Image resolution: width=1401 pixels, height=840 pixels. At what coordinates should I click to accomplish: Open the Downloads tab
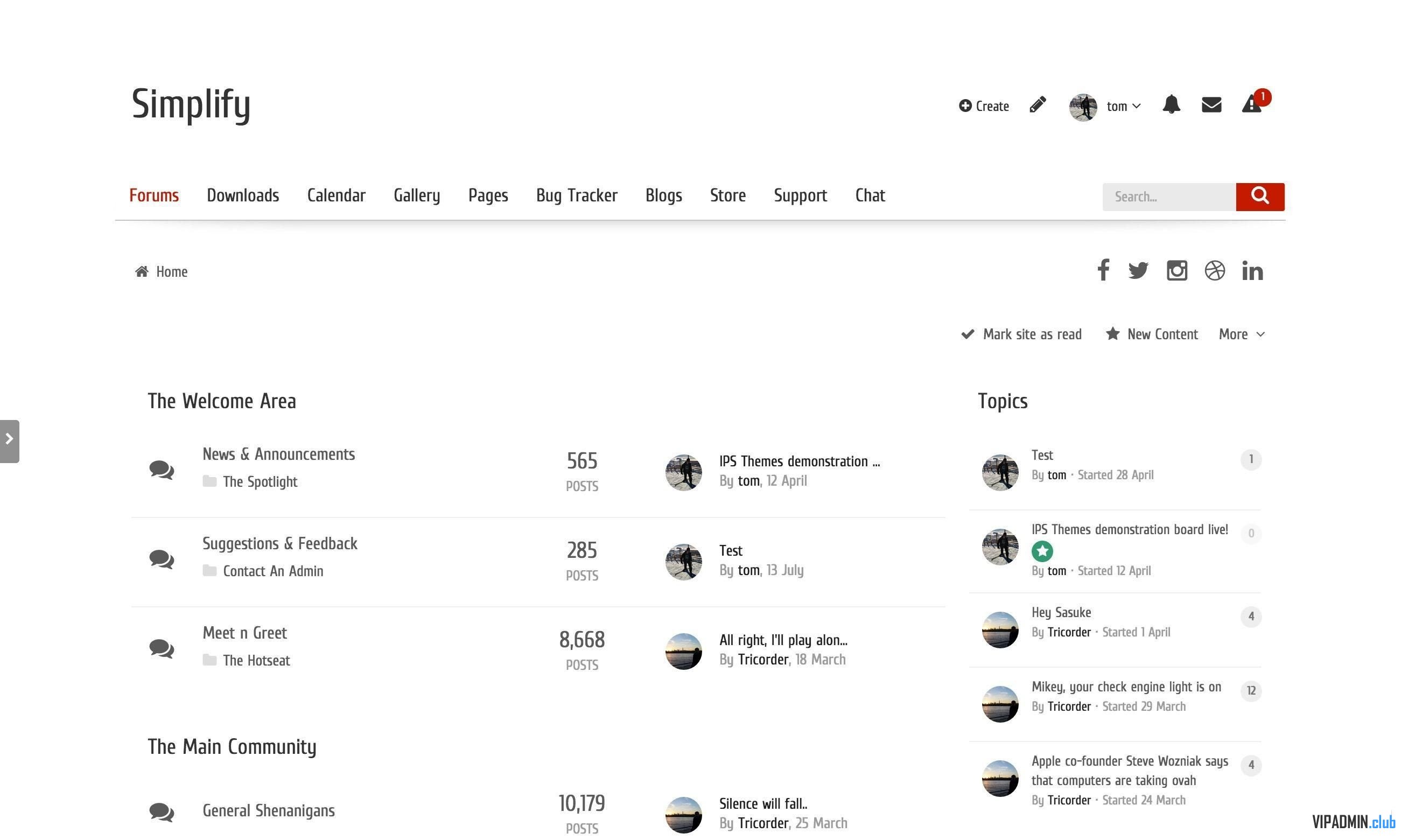243,195
